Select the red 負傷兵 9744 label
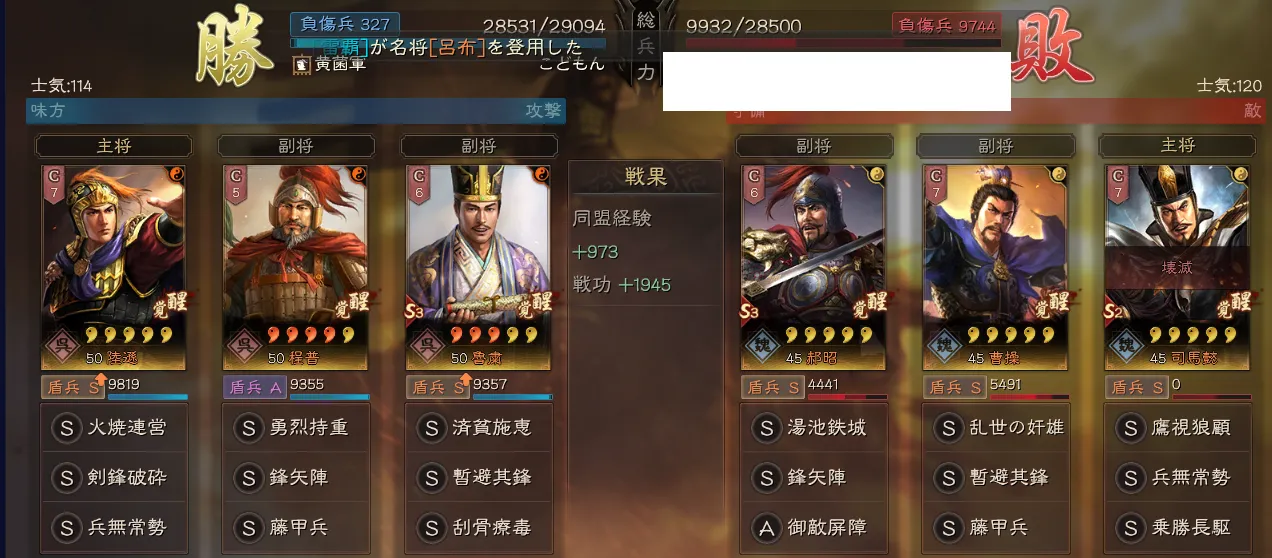The width and height of the screenshot is (1272, 558). pos(946,24)
